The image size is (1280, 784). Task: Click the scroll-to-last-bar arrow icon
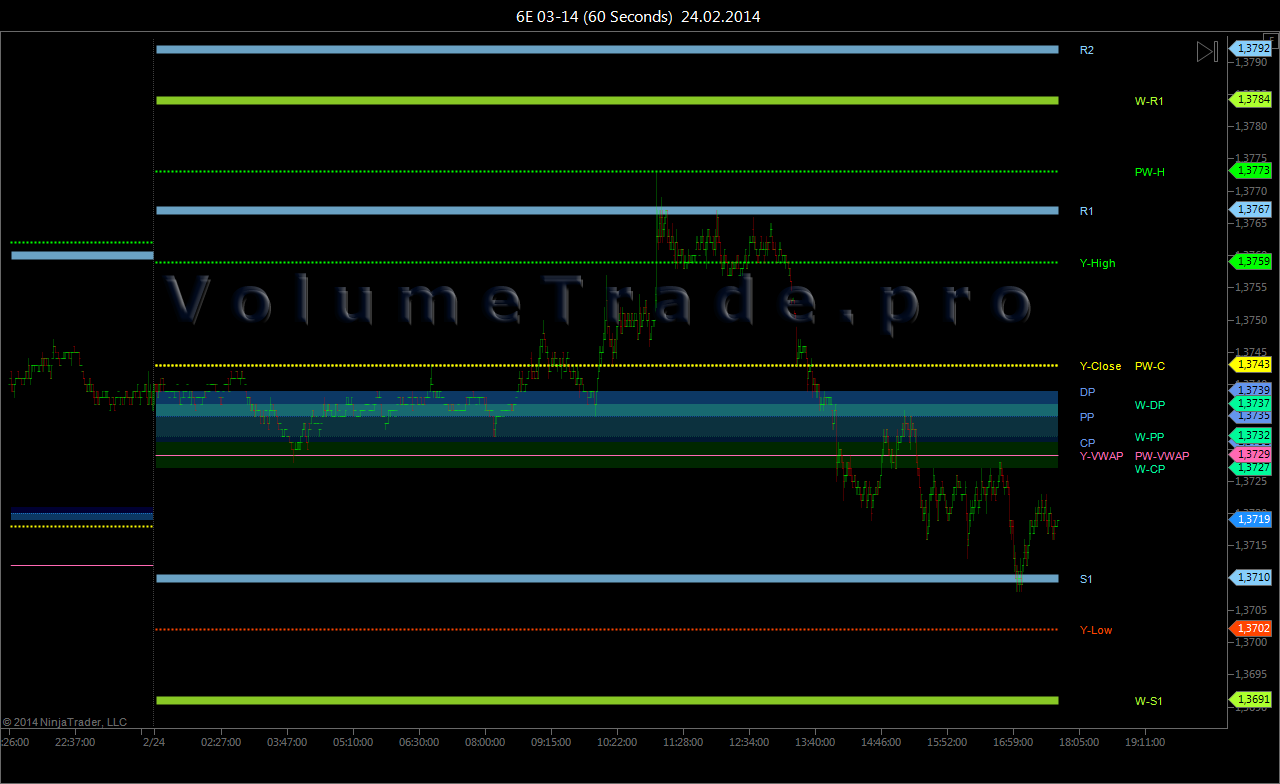[x=1207, y=51]
